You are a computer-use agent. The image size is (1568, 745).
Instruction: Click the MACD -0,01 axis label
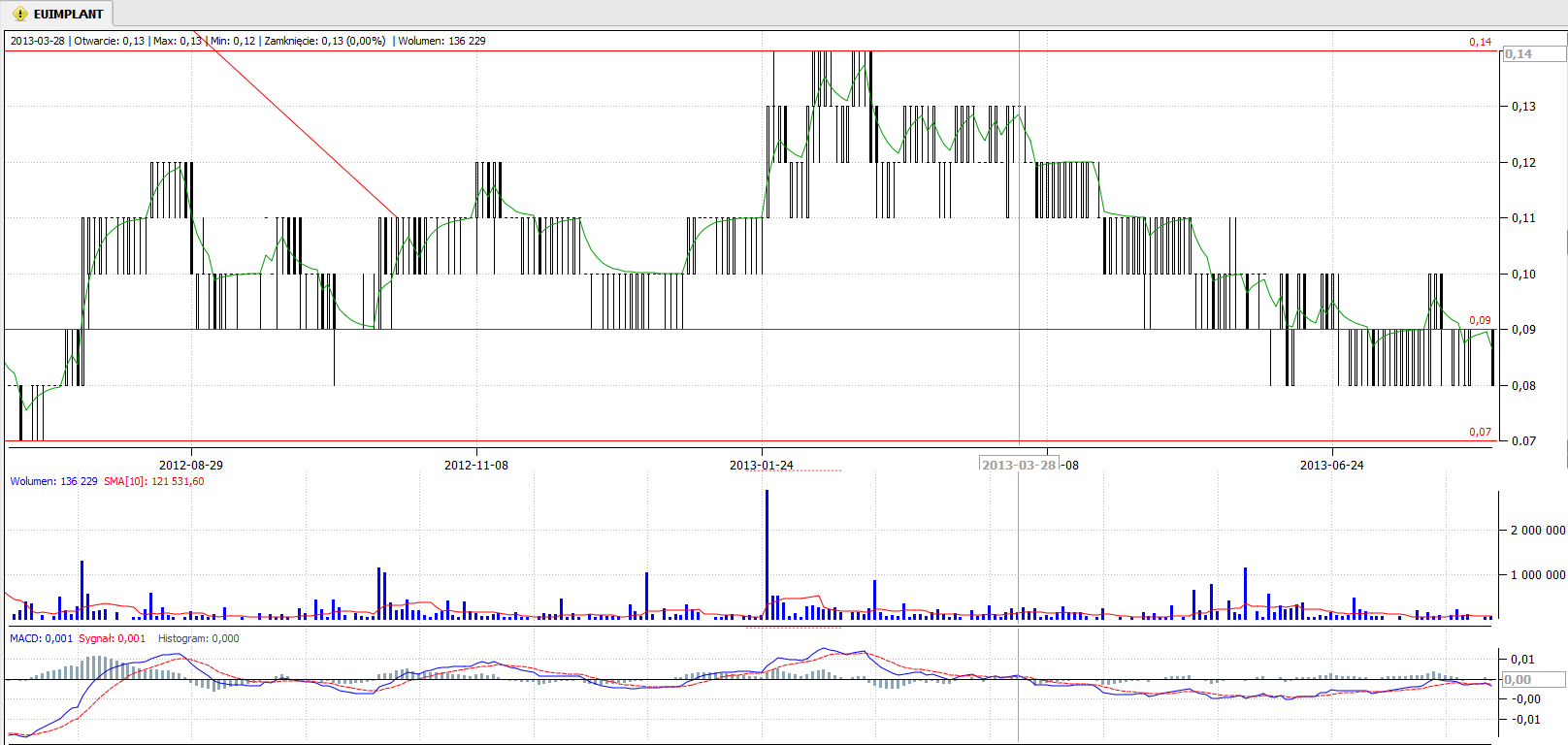pyautogui.click(x=1525, y=719)
